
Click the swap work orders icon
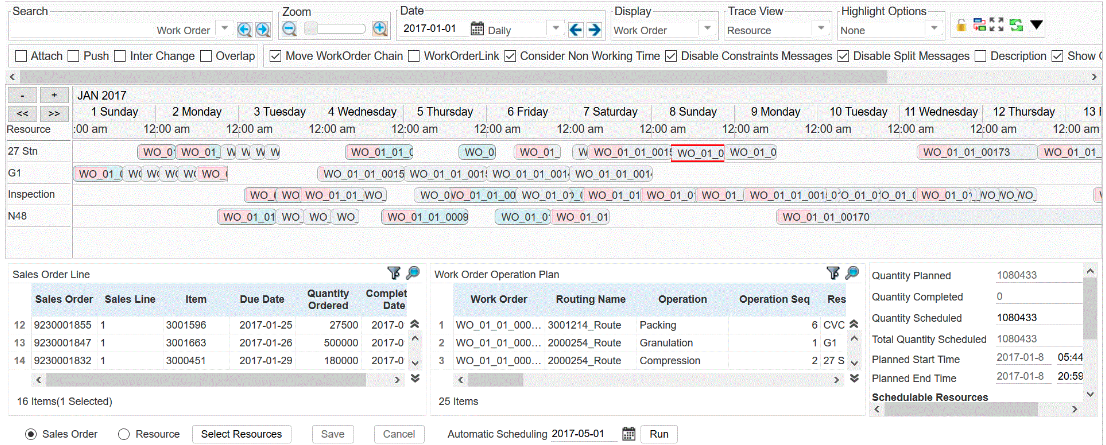click(x=979, y=25)
